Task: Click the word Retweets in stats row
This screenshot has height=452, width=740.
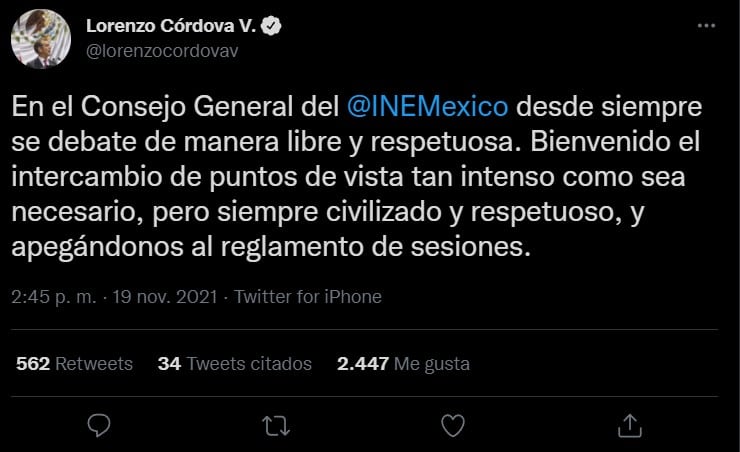Action: click(94, 364)
